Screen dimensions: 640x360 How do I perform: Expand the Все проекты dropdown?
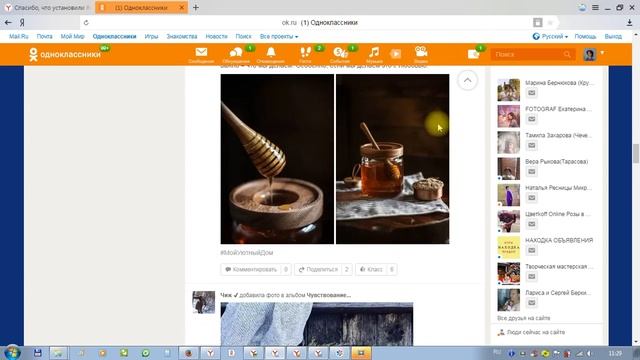279,36
